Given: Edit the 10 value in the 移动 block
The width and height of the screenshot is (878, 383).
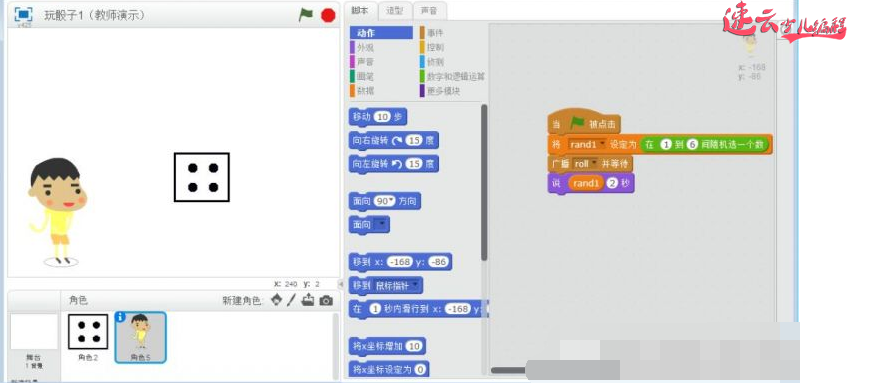Looking at the screenshot, I should (x=382, y=117).
